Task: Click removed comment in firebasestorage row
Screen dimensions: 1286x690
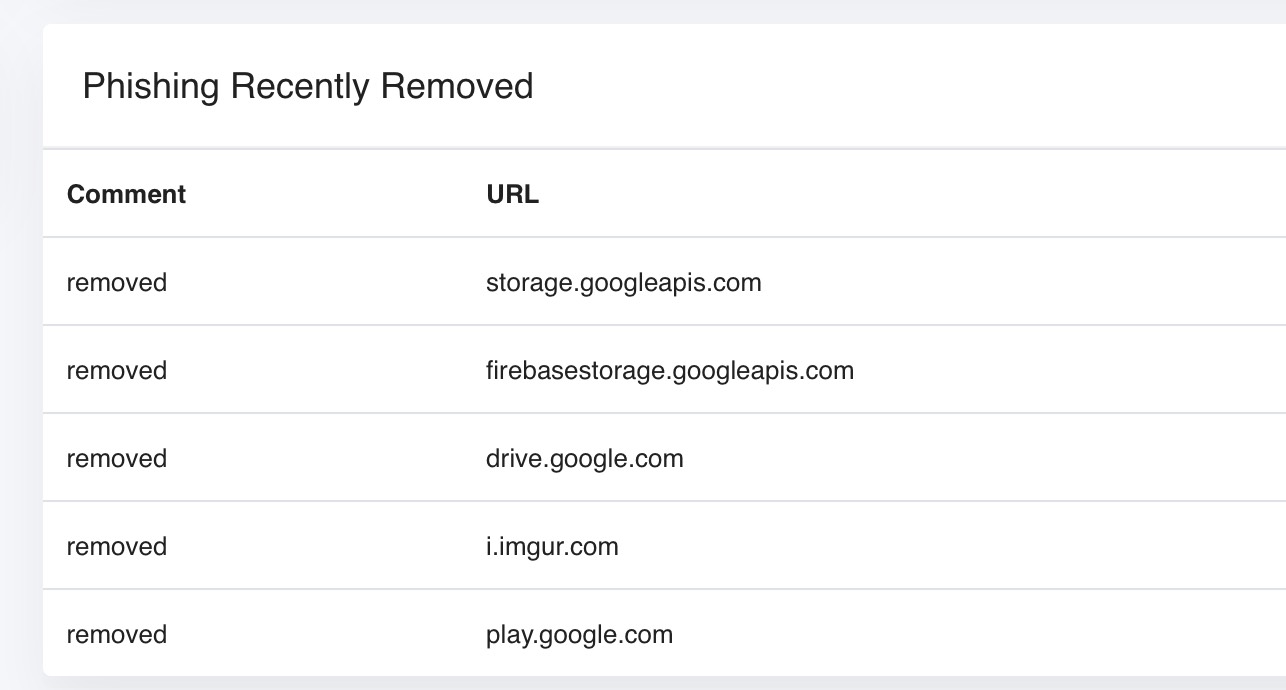Action: (x=117, y=371)
